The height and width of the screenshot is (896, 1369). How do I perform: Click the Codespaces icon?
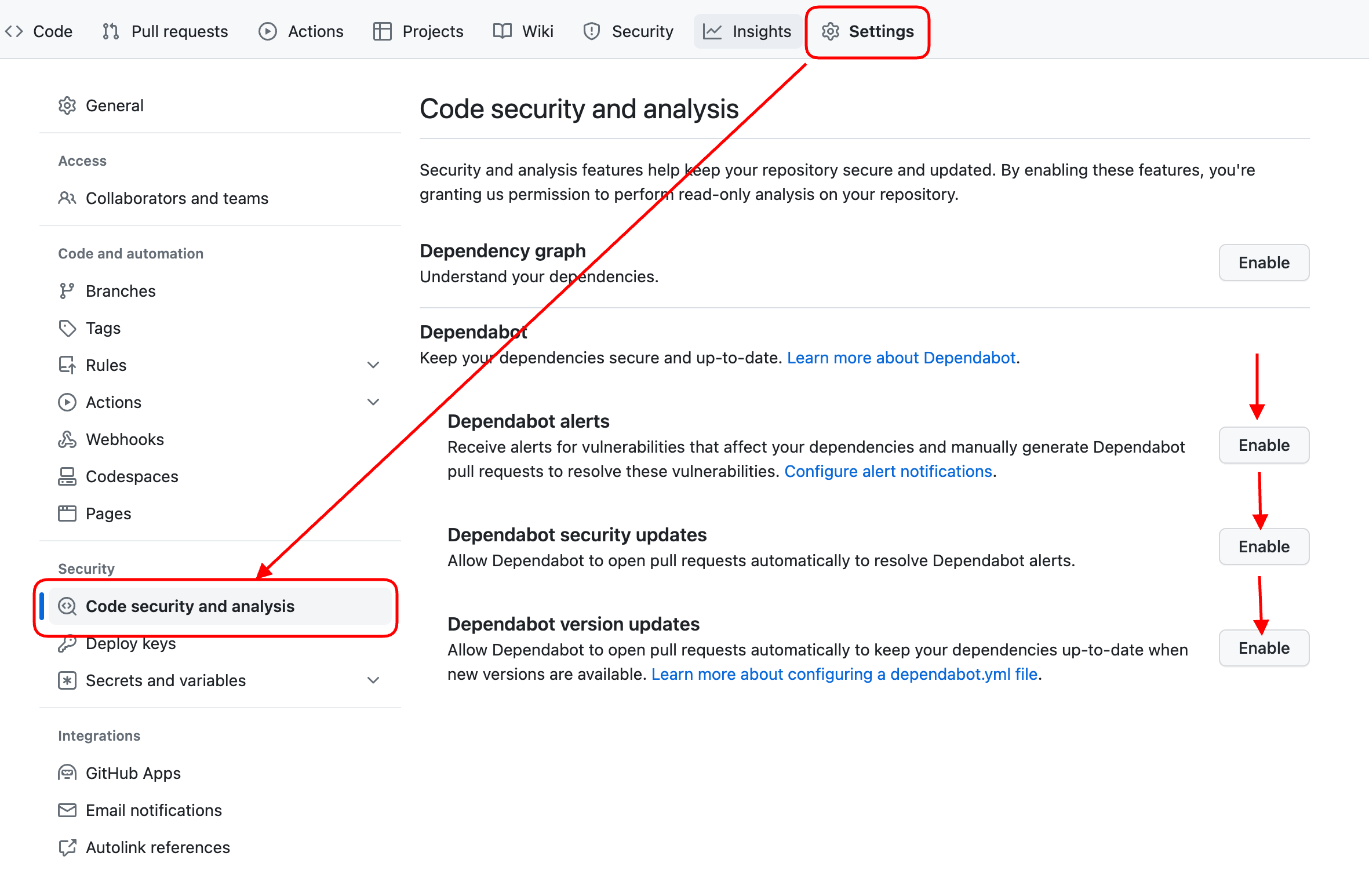pos(67,476)
